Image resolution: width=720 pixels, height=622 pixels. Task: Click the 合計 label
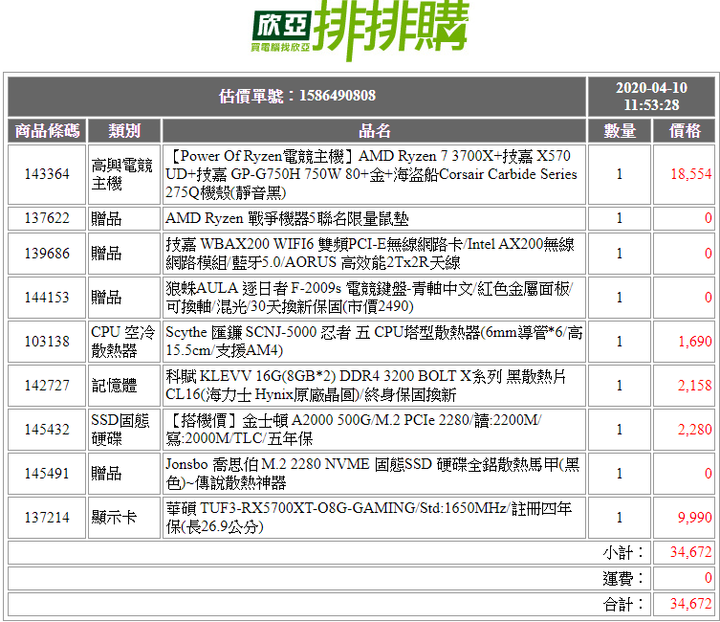pos(624,604)
